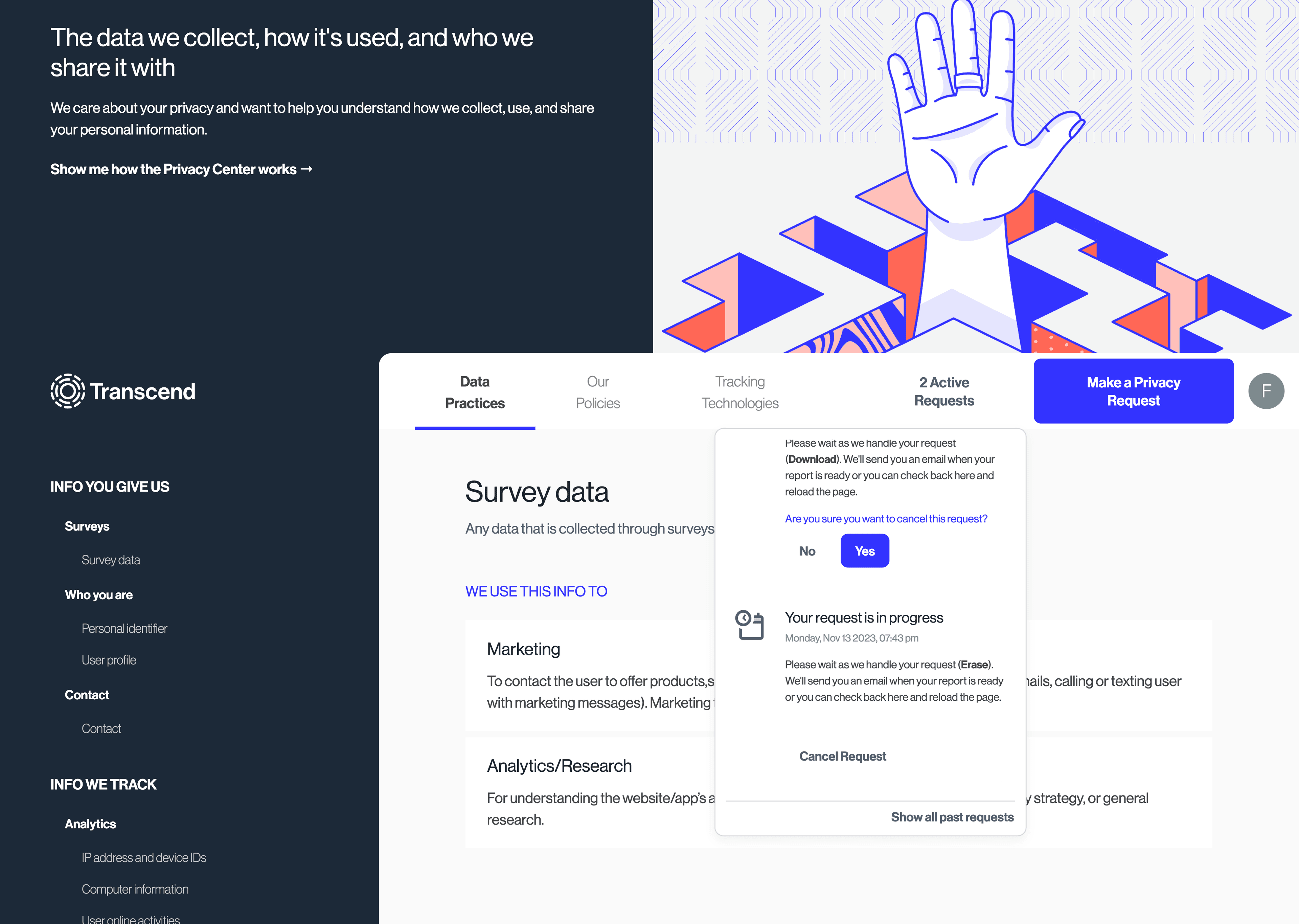1299x924 pixels.
Task: Toggle the 2 Active Requests panel
Action: (x=944, y=391)
